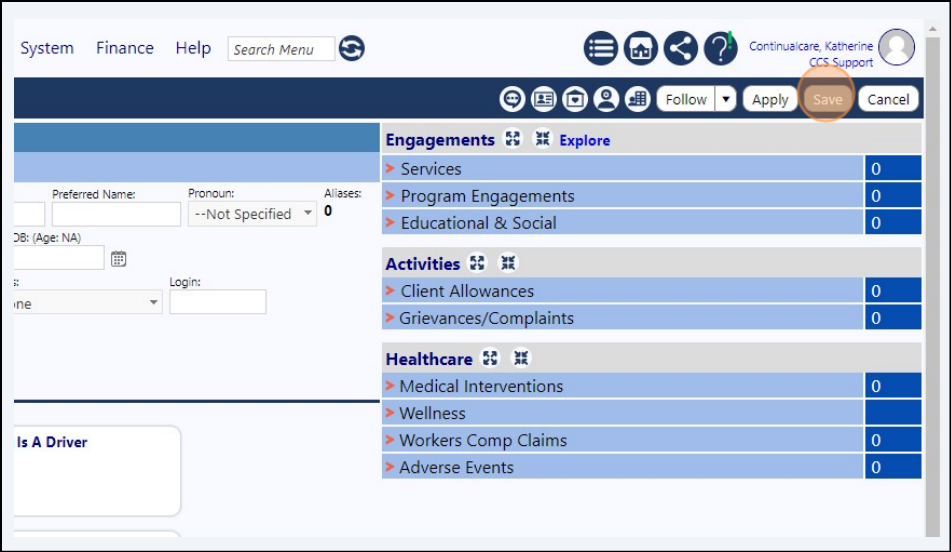
Task: Open the DOB calendar picker icon
Action: 118,259
